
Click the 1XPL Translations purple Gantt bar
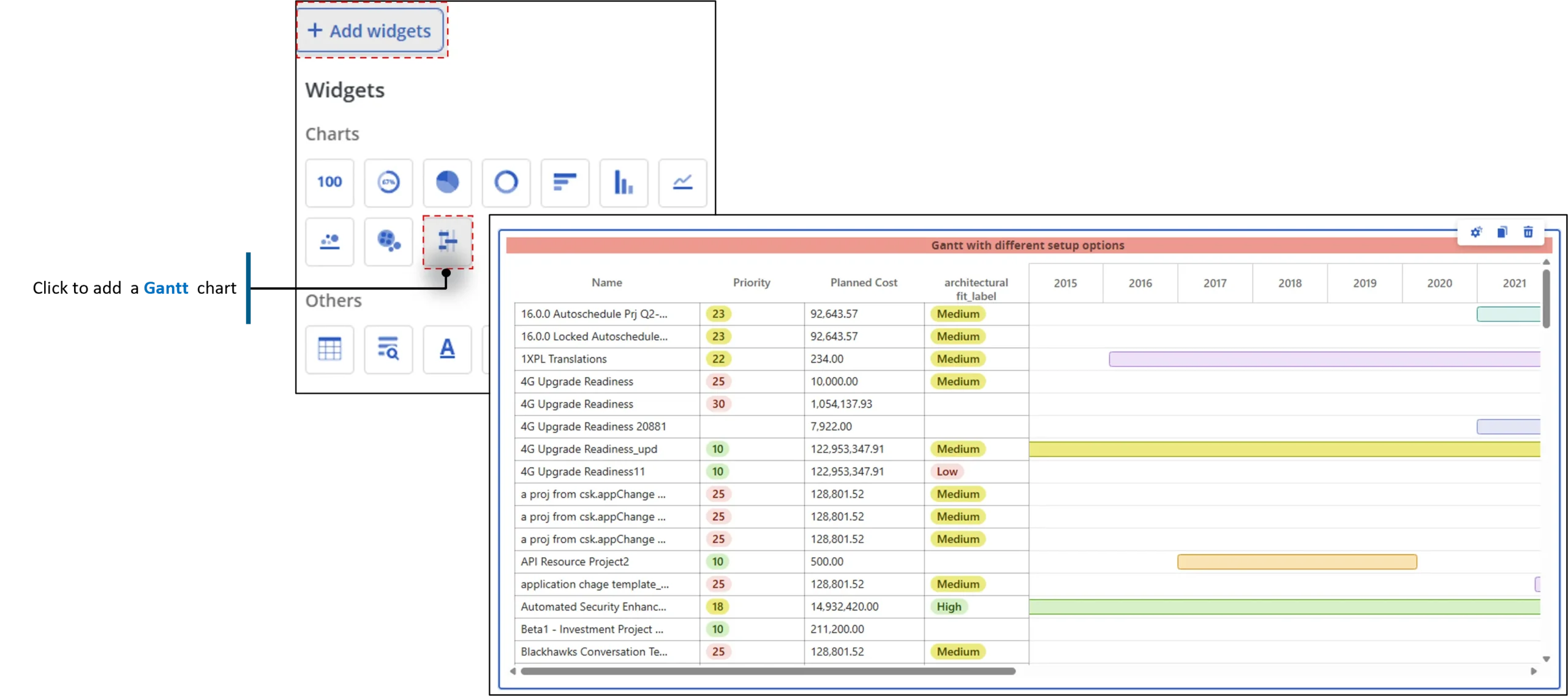[1324, 359]
